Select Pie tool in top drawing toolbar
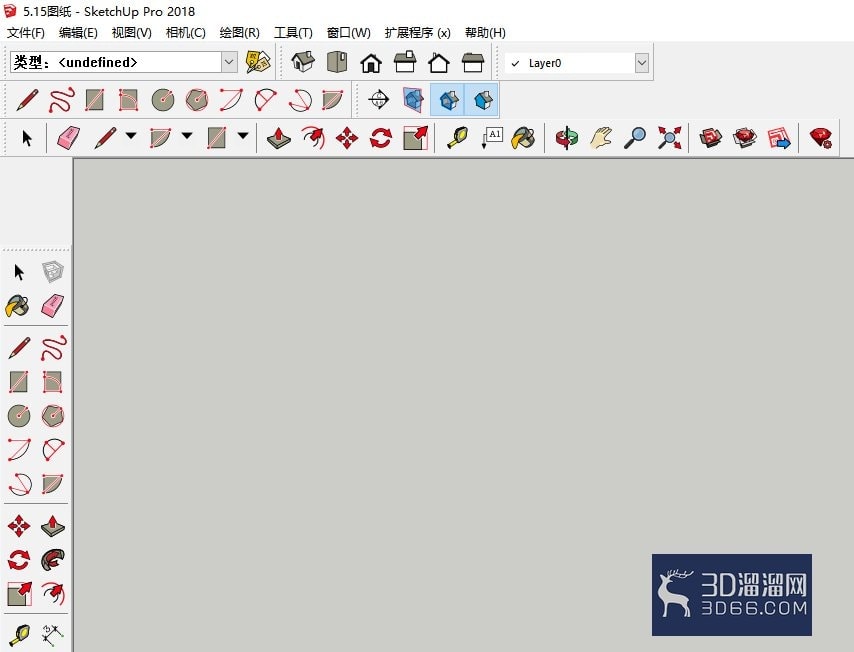The width and height of the screenshot is (854, 652). point(333,100)
